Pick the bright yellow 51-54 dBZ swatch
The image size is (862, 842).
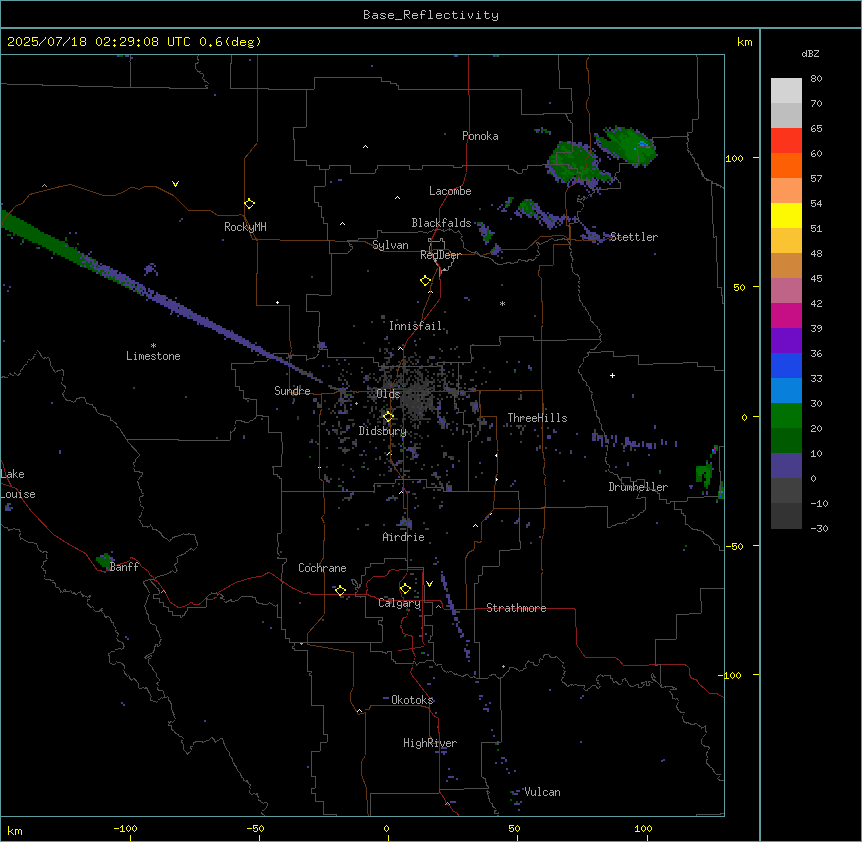(x=786, y=215)
